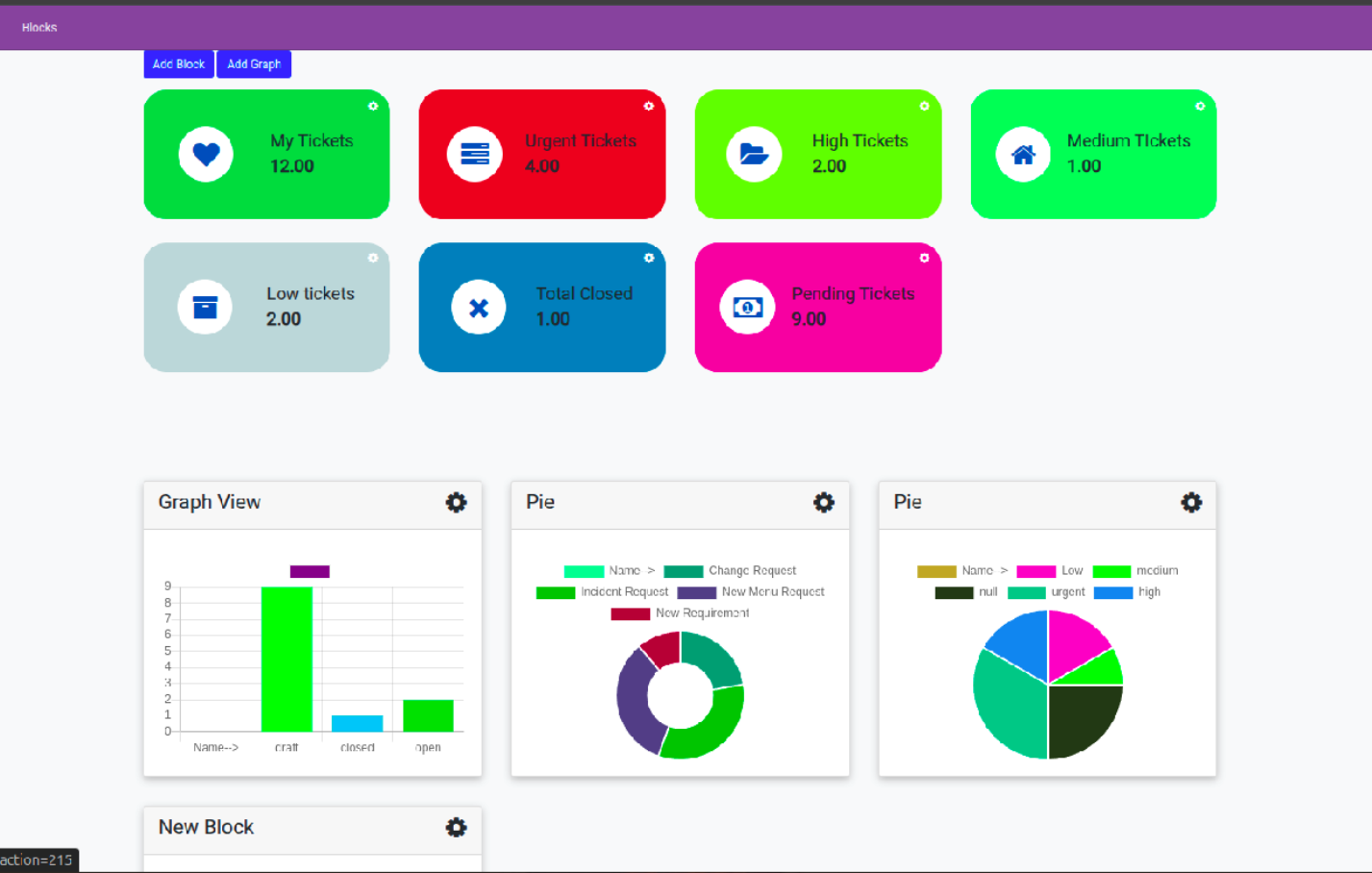Click the money icon on Pending Tickets
The image size is (1372, 873).
click(x=747, y=307)
